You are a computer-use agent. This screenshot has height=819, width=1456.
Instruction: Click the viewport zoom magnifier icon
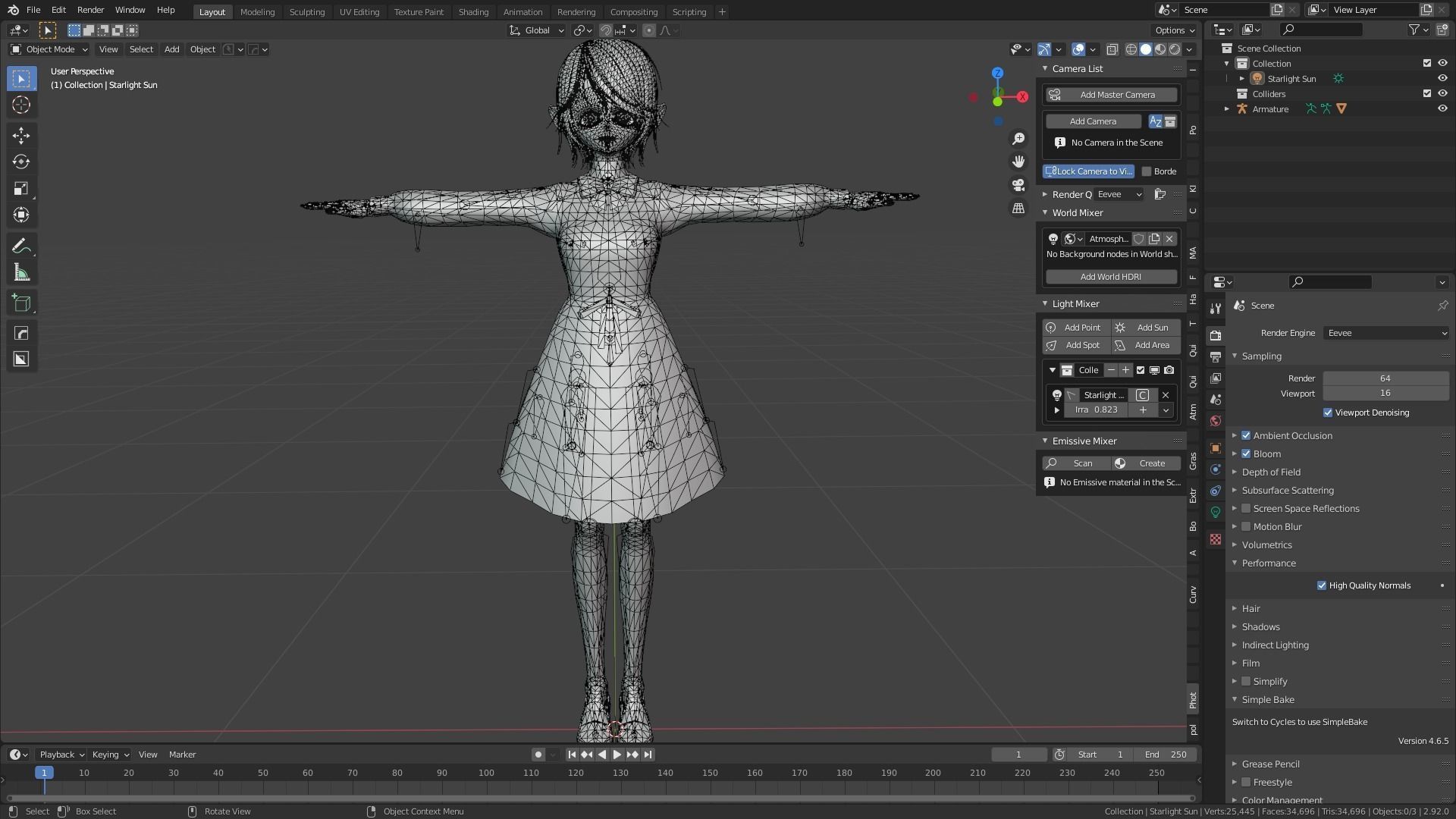(x=1018, y=139)
